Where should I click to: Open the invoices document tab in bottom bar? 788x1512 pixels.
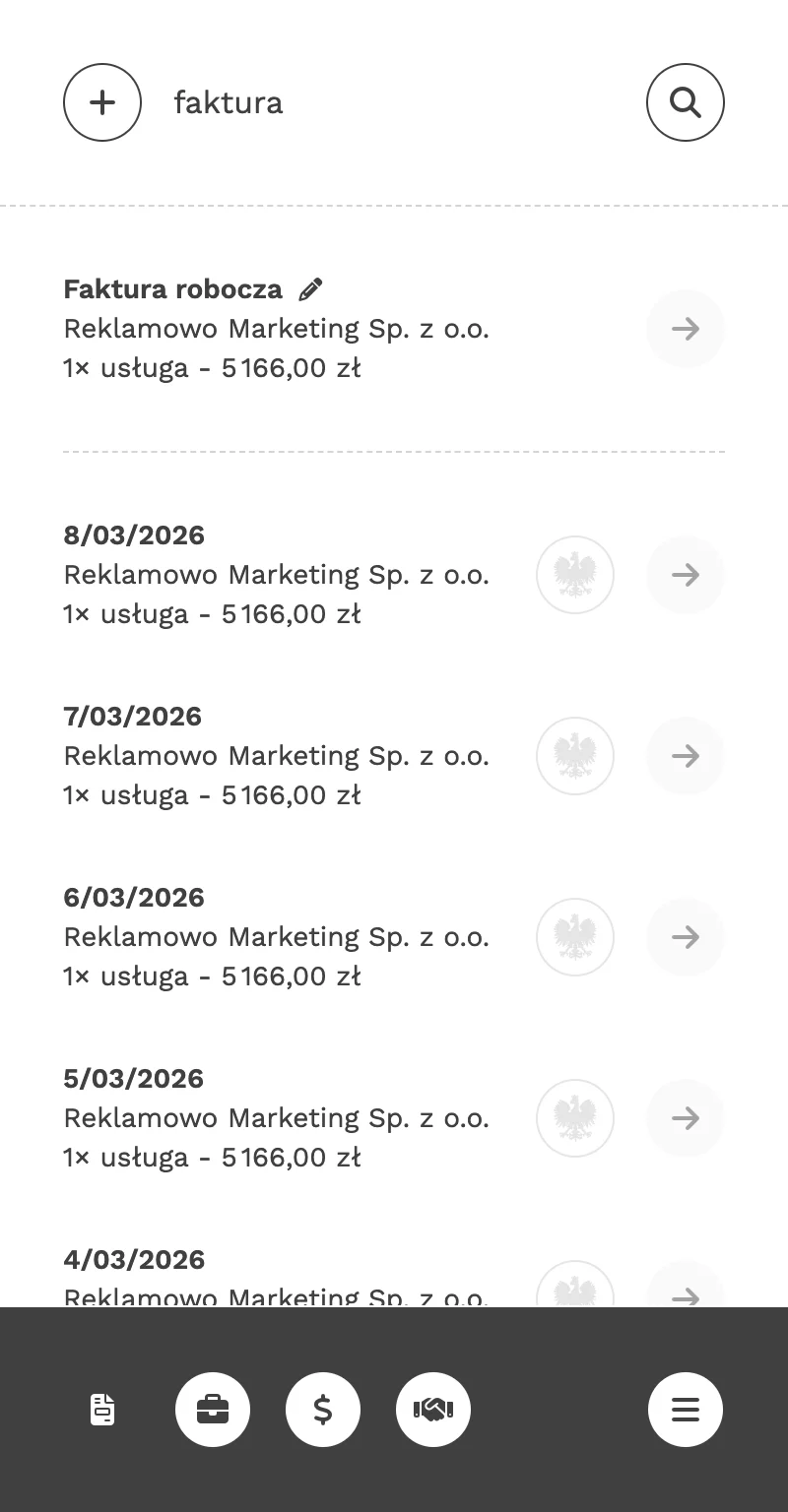(x=102, y=1410)
